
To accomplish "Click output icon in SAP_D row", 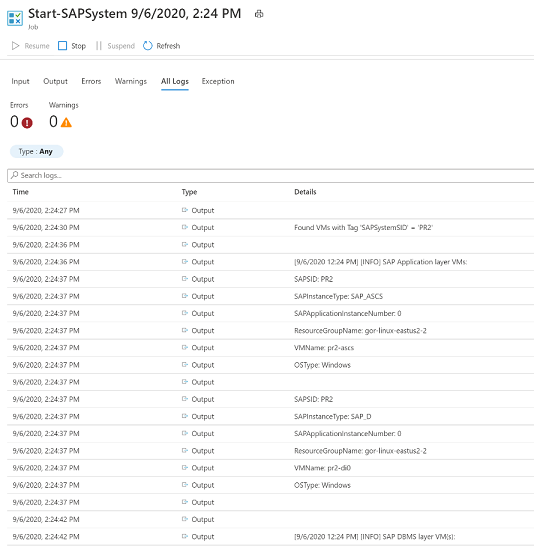I will click(185, 416).
